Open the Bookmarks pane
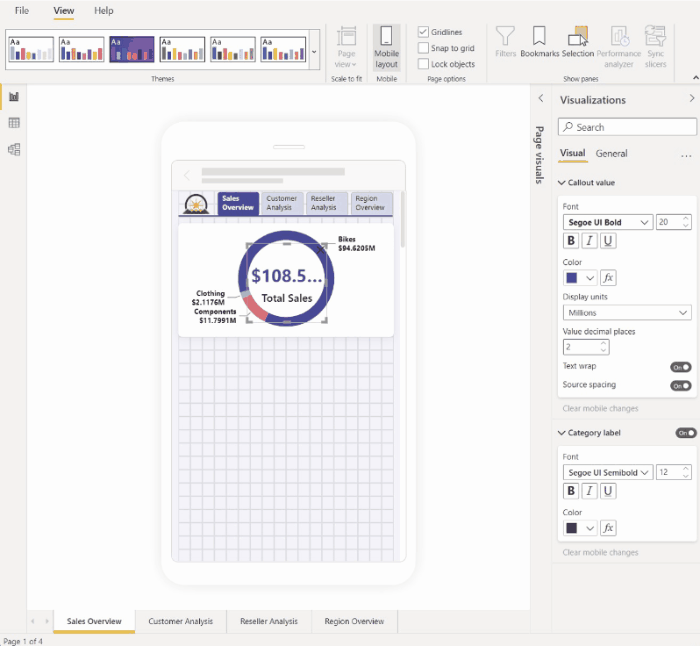This screenshot has height=646, width=700. [x=540, y=42]
